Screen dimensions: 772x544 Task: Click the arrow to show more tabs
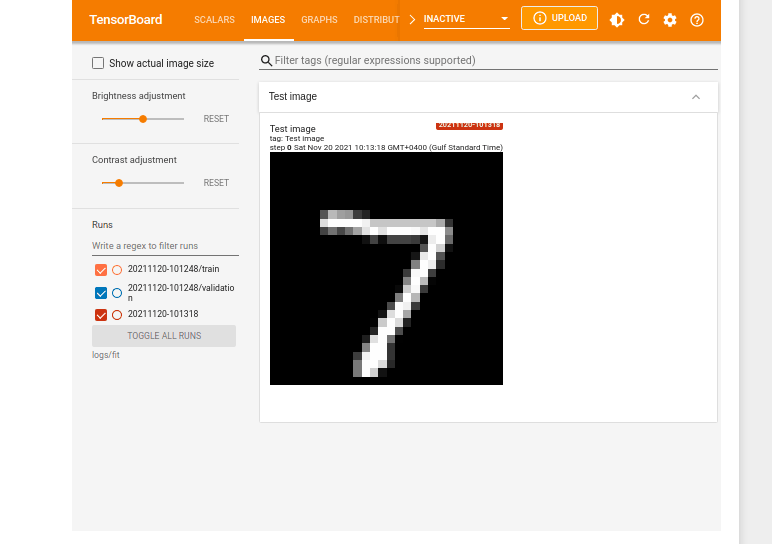[412, 19]
